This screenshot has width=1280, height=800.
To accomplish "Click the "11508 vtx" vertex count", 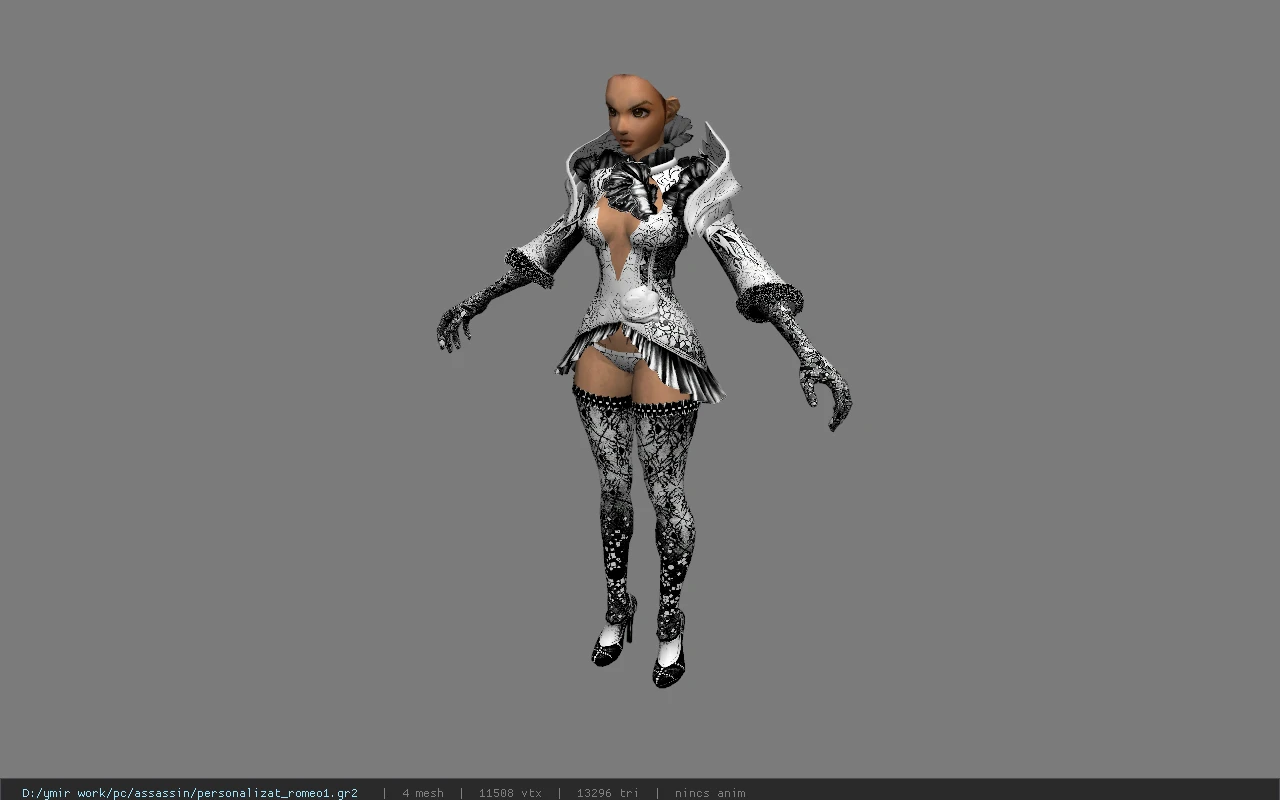I will 510,793.
